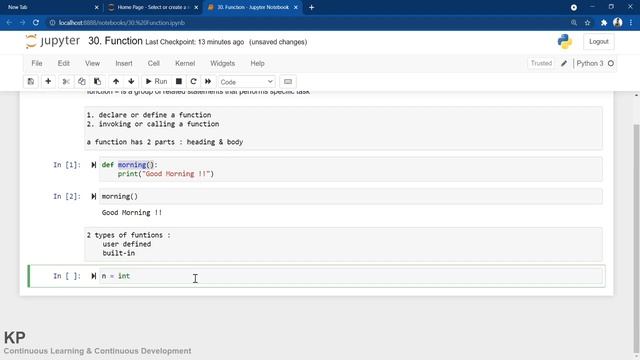Restart the kernel with the circular arrow icon
The width and height of the screenshot is (640, 360).
pyautogui.click(x=193, y=82)
